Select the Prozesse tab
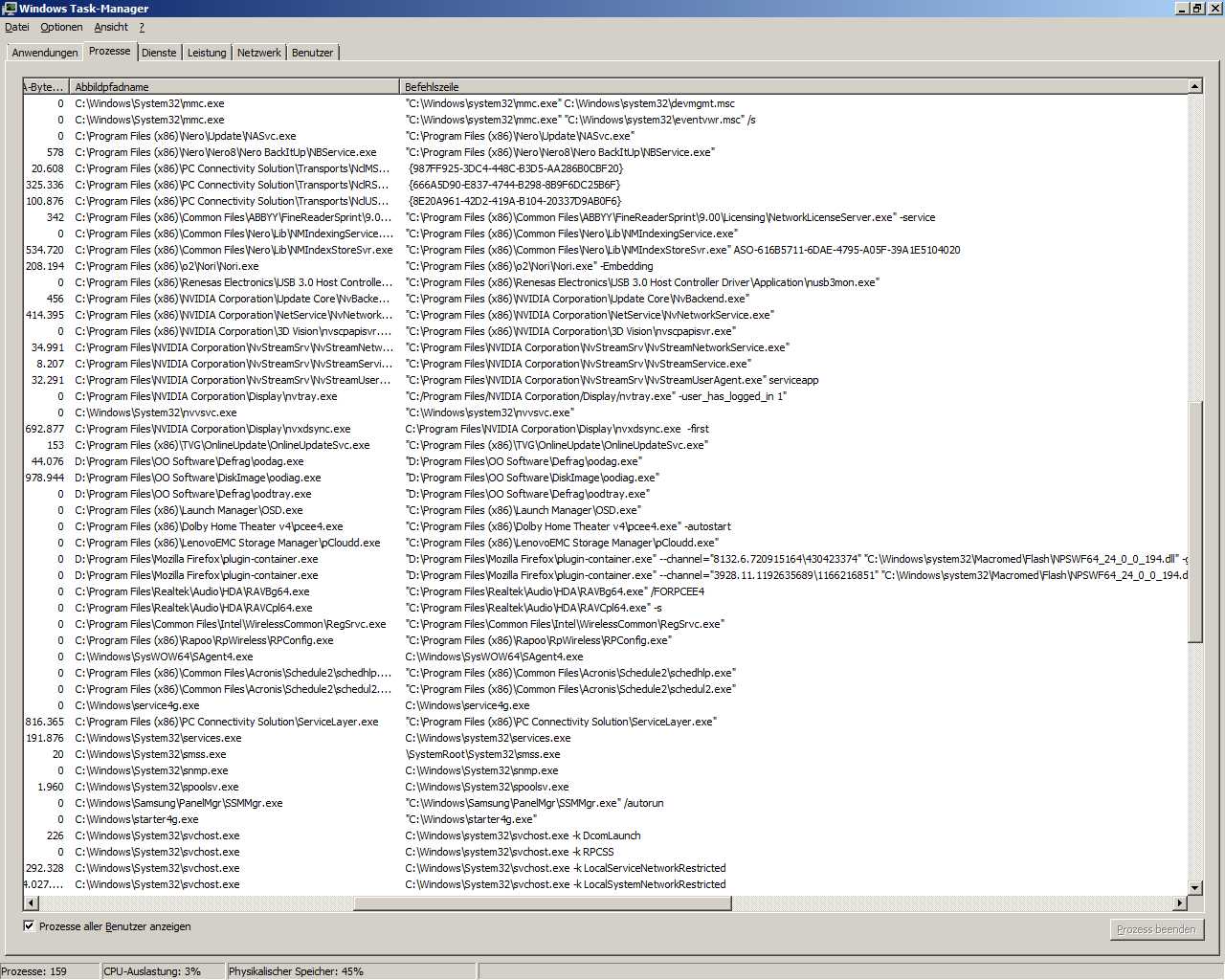The width and height of the screenshot is (1225, 980). tap(110, 51)
